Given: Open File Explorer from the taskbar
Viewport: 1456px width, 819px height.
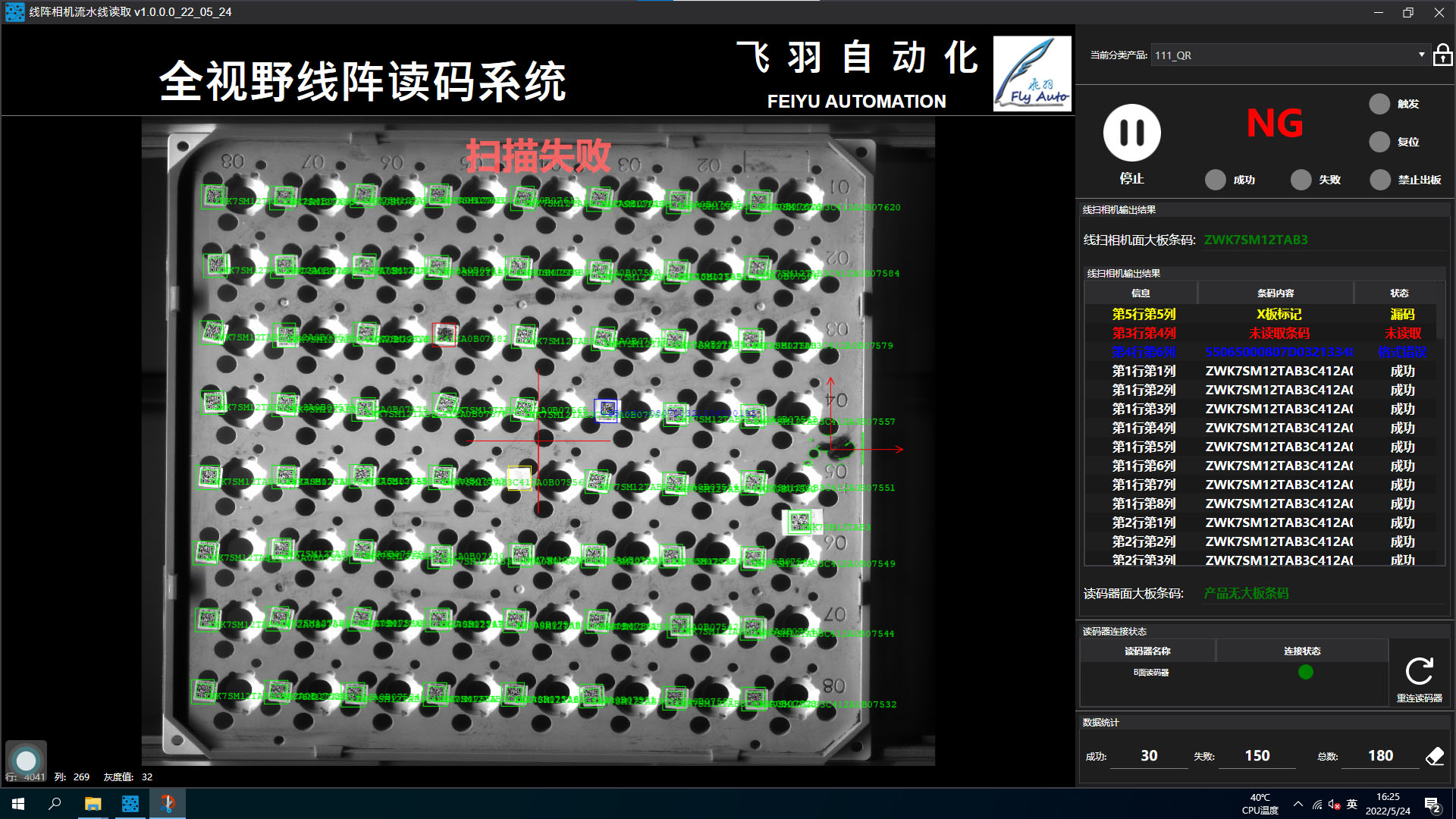Looking at the screenshot, I should tap(93, 804).
